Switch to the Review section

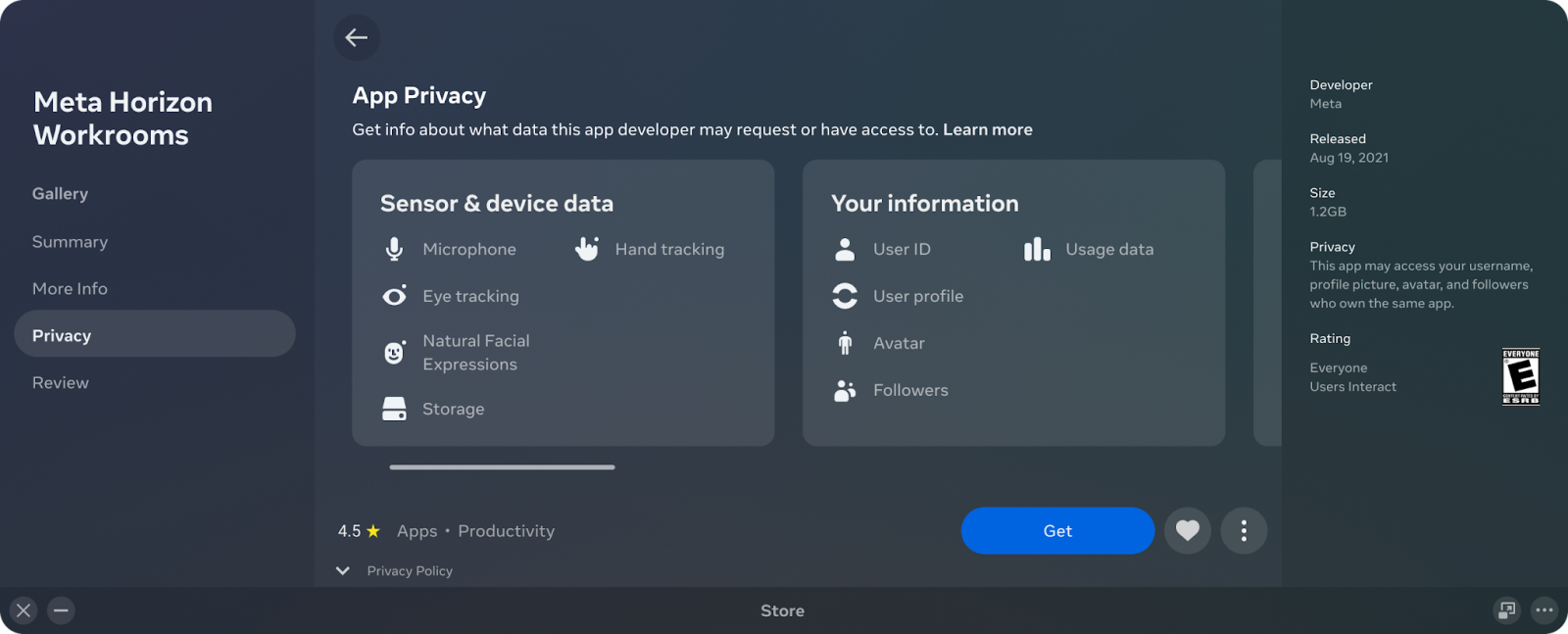coord(61,383)
